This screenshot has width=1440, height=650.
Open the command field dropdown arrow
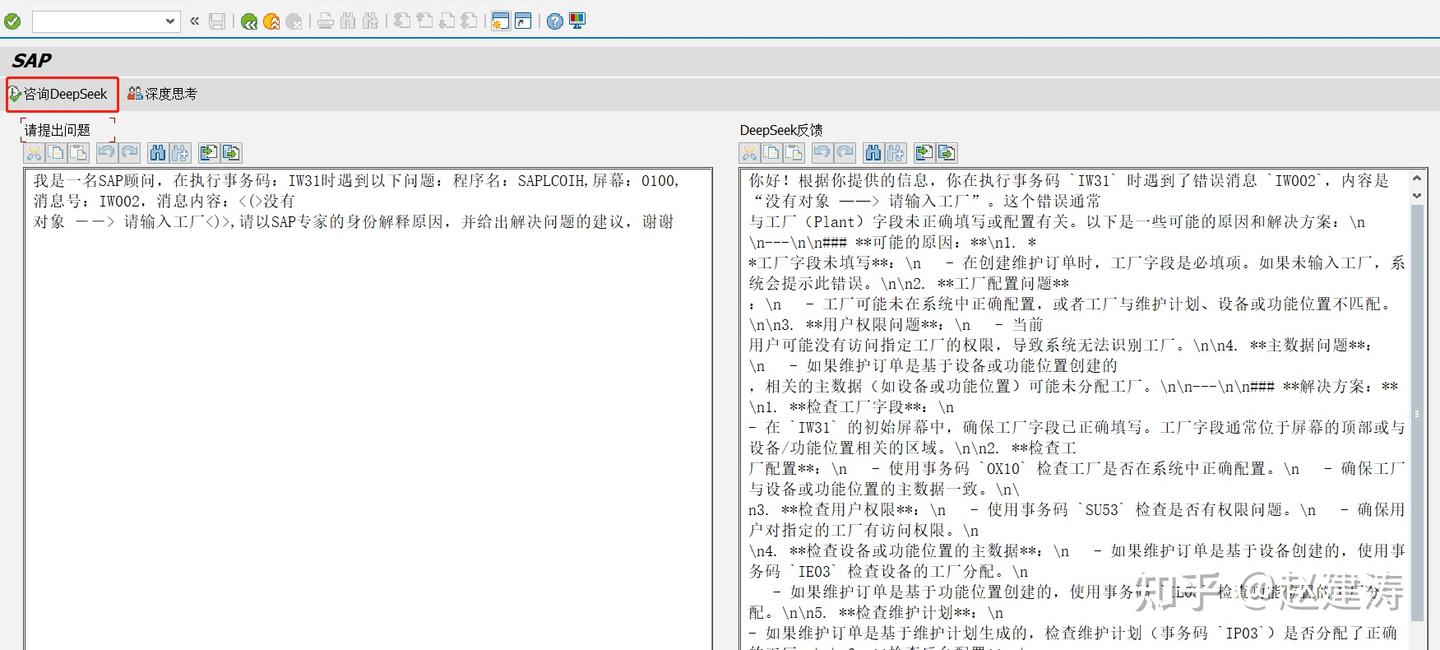click(x=170, y=20)
